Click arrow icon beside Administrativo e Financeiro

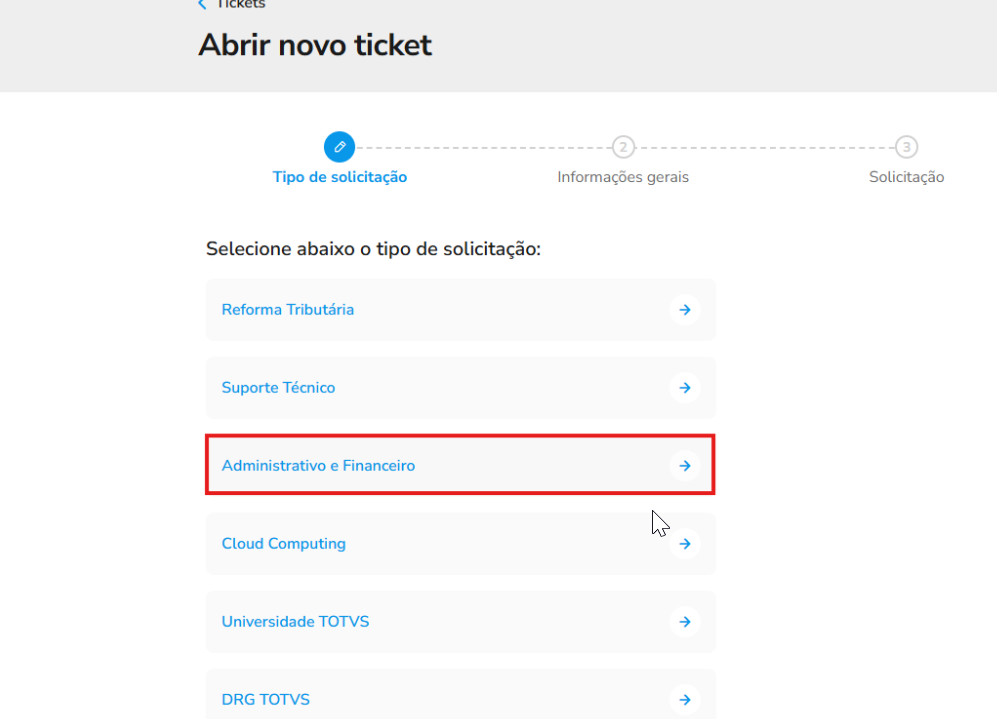point(685,466)
